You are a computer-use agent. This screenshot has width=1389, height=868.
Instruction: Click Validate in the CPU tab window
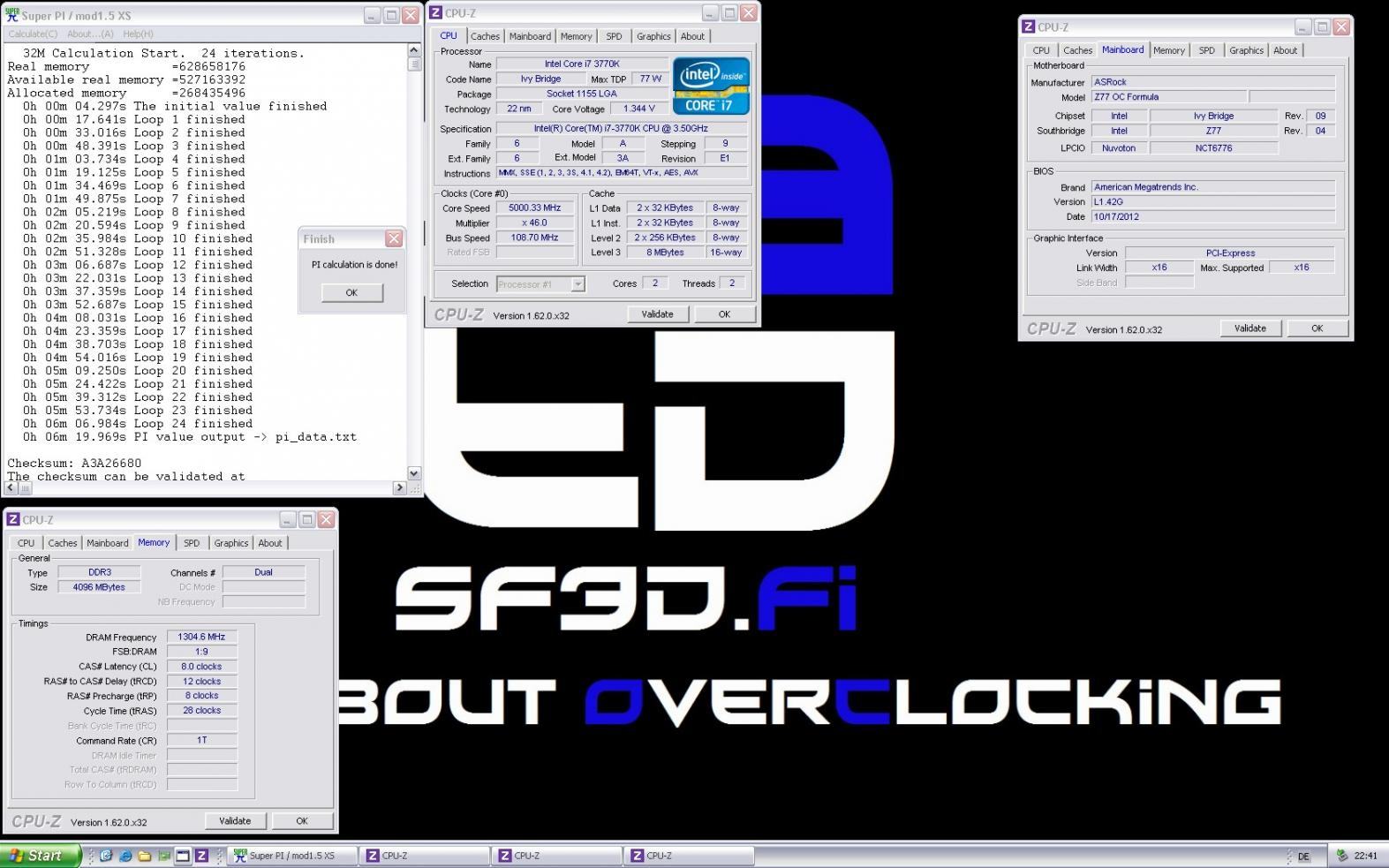coord(657,314)
